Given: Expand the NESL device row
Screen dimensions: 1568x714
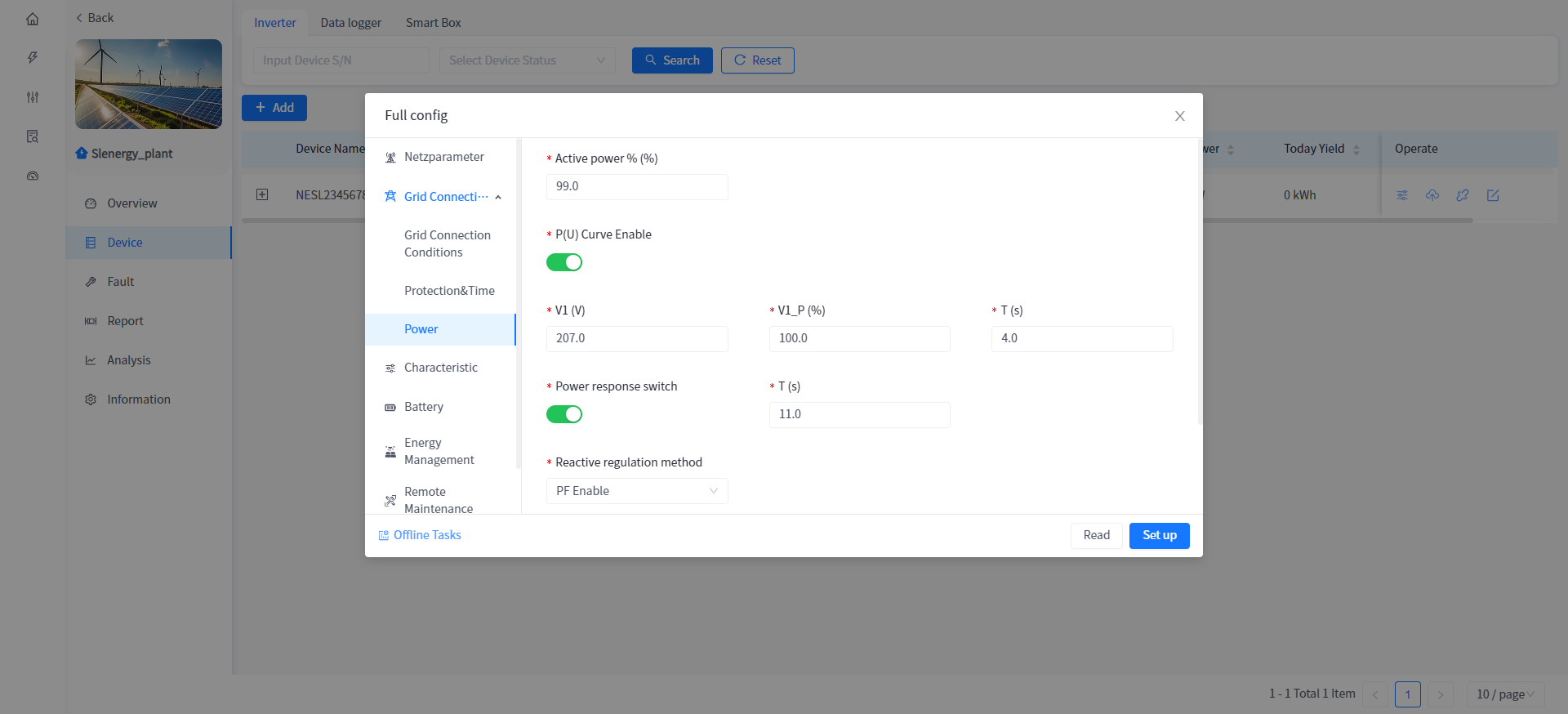Looking at the screenshot, I should pyautogui.click(x=262, y=194).
